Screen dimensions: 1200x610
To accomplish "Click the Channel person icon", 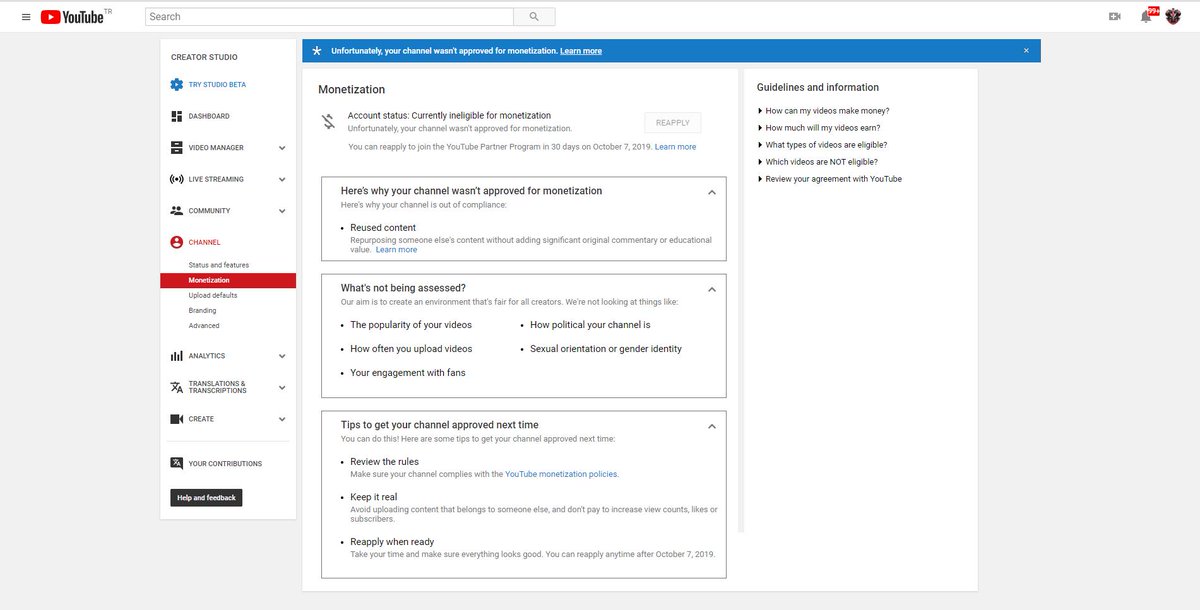I will point(177,242).
